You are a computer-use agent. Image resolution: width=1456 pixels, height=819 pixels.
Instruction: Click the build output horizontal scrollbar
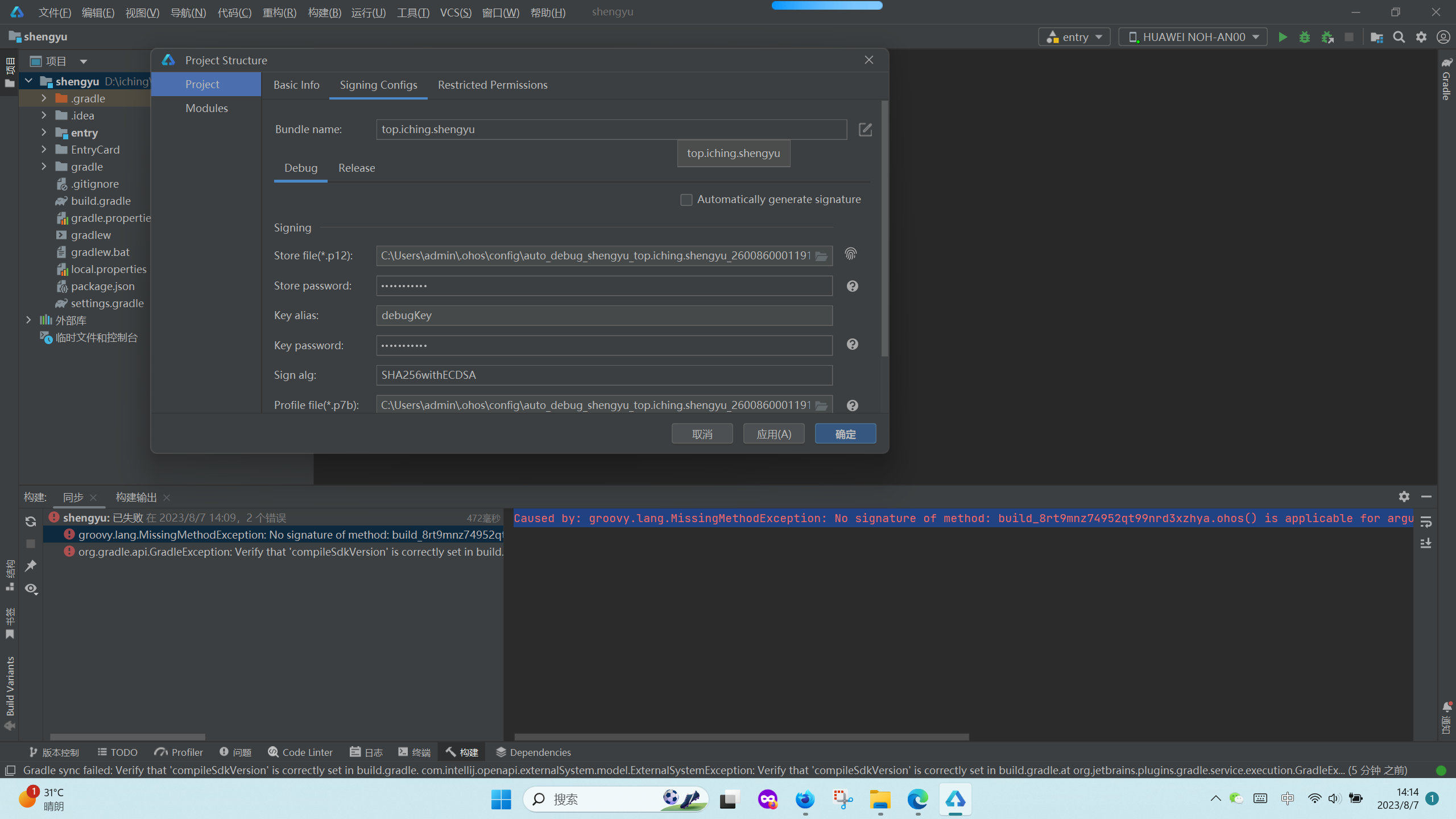point(742,737)
